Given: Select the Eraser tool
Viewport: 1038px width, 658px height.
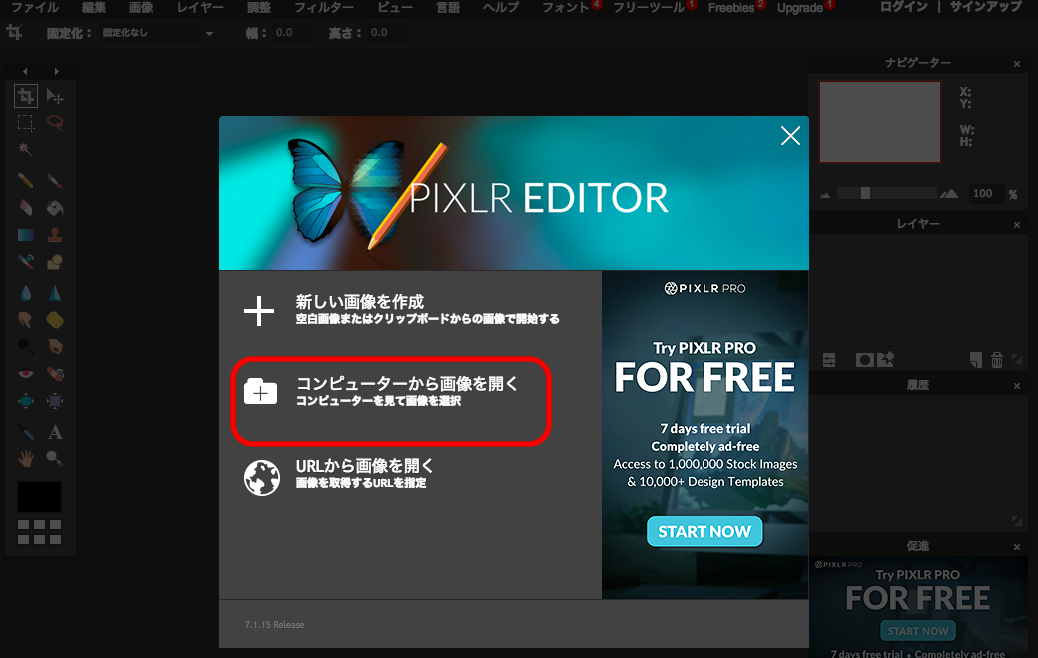Looking at the screenshot, I should (26, 208).
